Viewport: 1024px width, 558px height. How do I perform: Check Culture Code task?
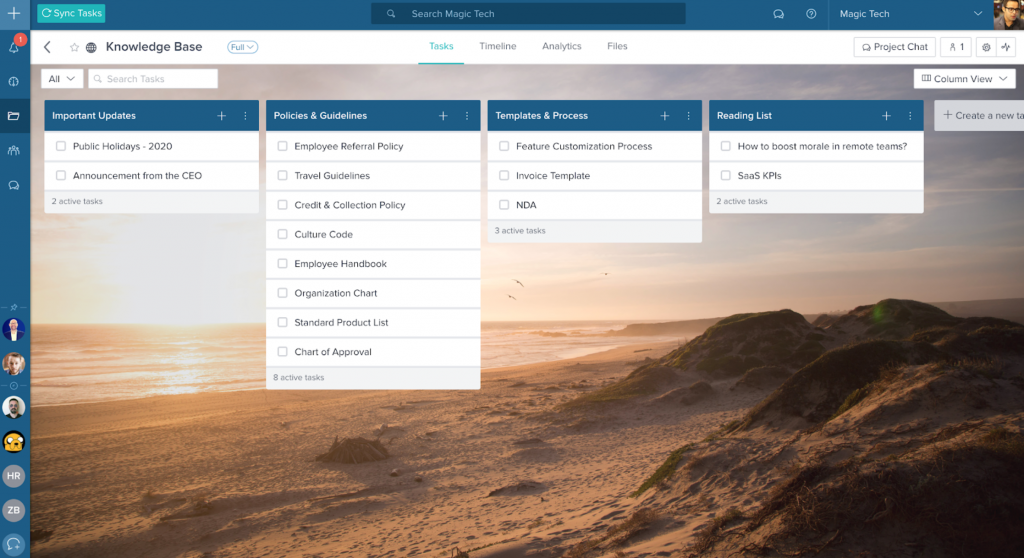(282, 234)
